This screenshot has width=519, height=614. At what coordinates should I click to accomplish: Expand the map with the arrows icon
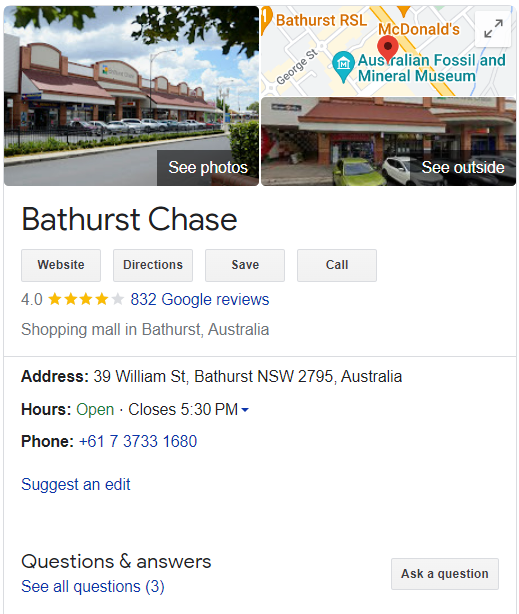click(x=493, y=29)
